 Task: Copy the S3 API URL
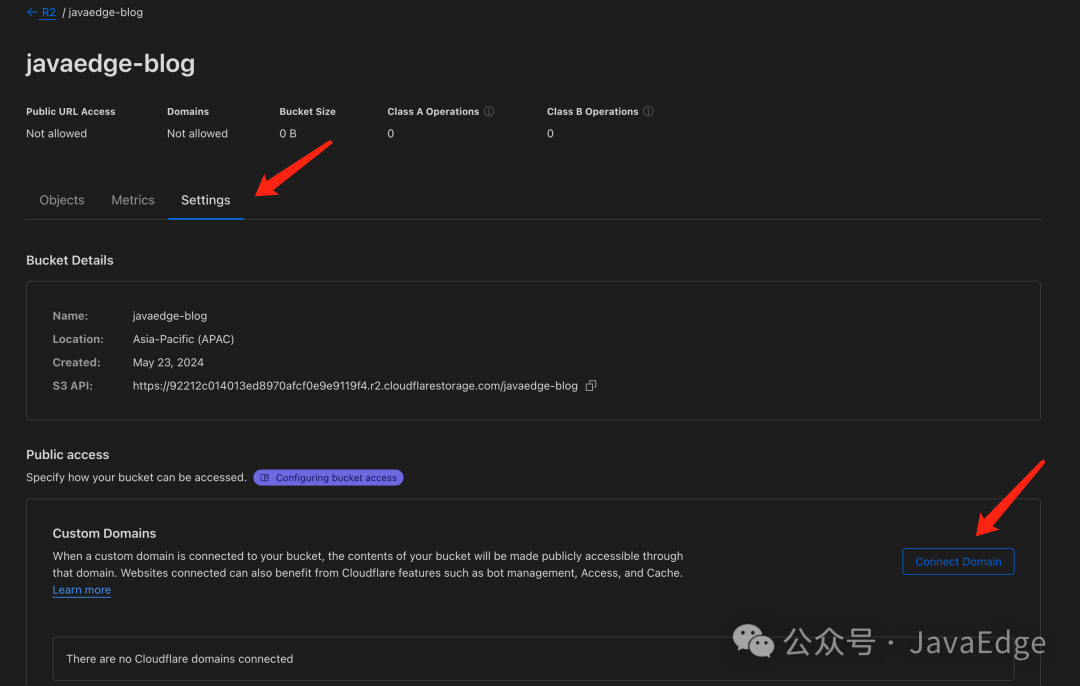[x=591, y=386]
